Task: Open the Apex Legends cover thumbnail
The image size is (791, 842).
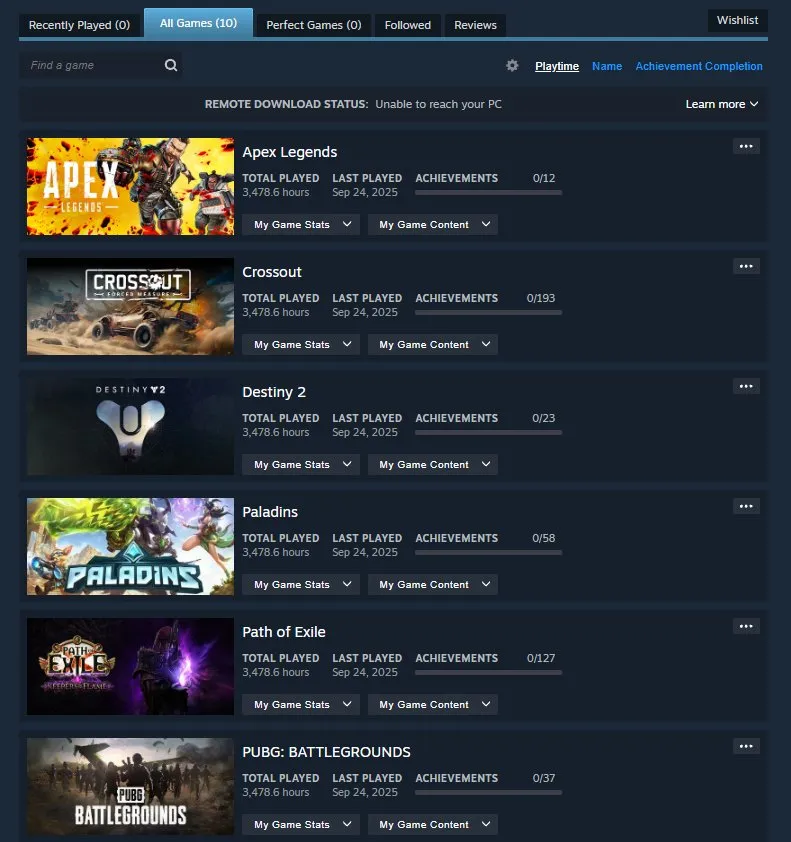Action: tap(130, 186)
